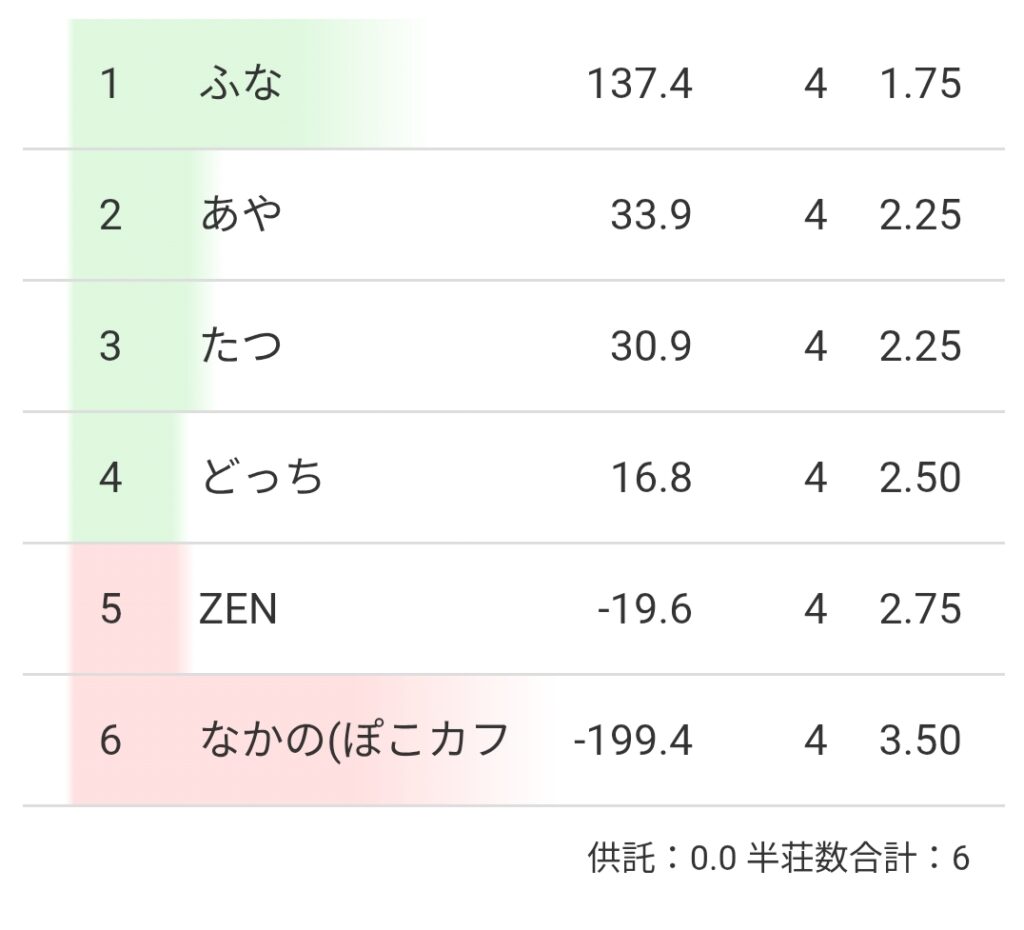1024x930 pixels.
Task: Select the 半荘数合計：6 footer text
Action: [x=858, y=858]
